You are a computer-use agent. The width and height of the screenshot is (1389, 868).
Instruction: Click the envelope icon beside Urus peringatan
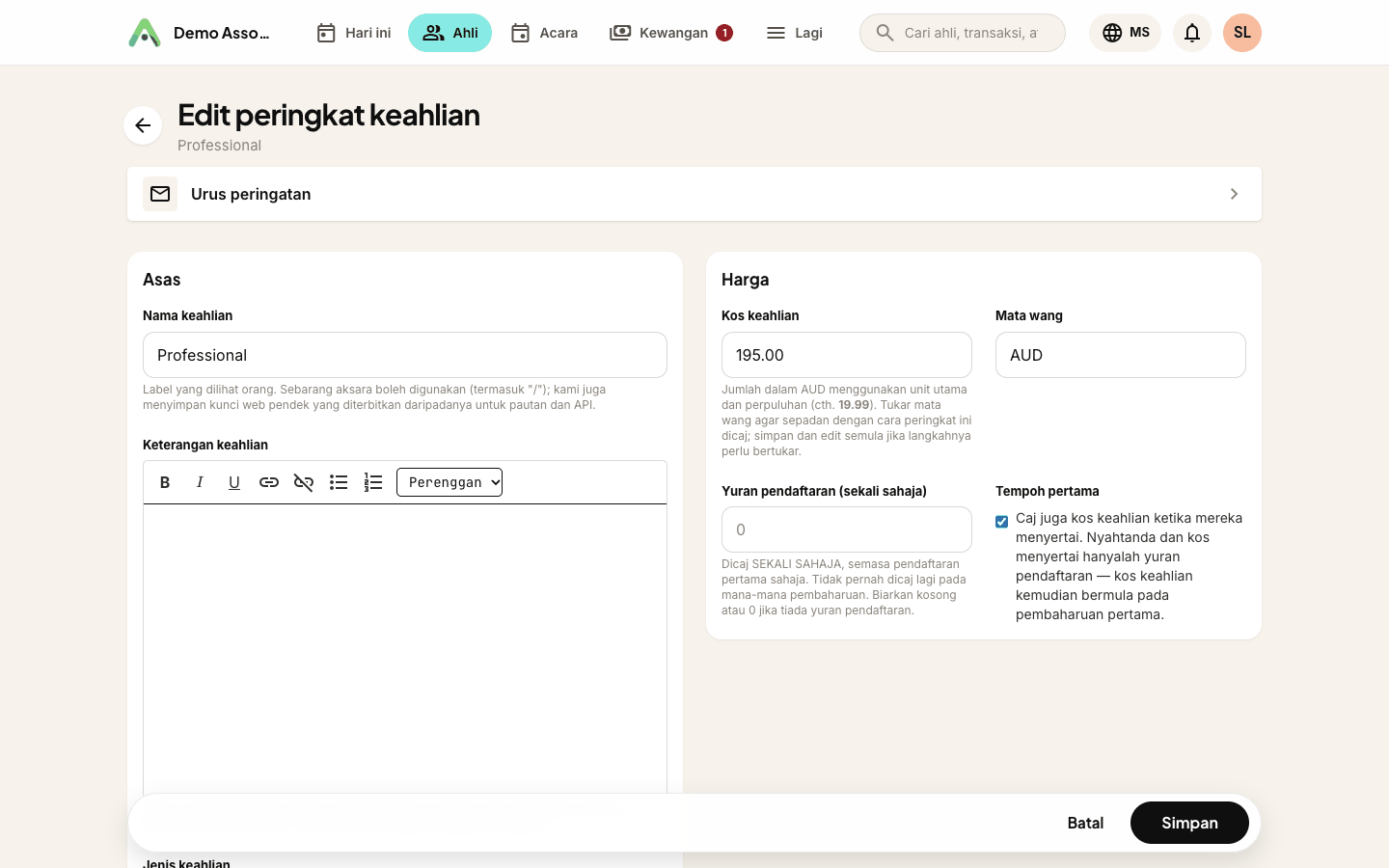point(160,194)
